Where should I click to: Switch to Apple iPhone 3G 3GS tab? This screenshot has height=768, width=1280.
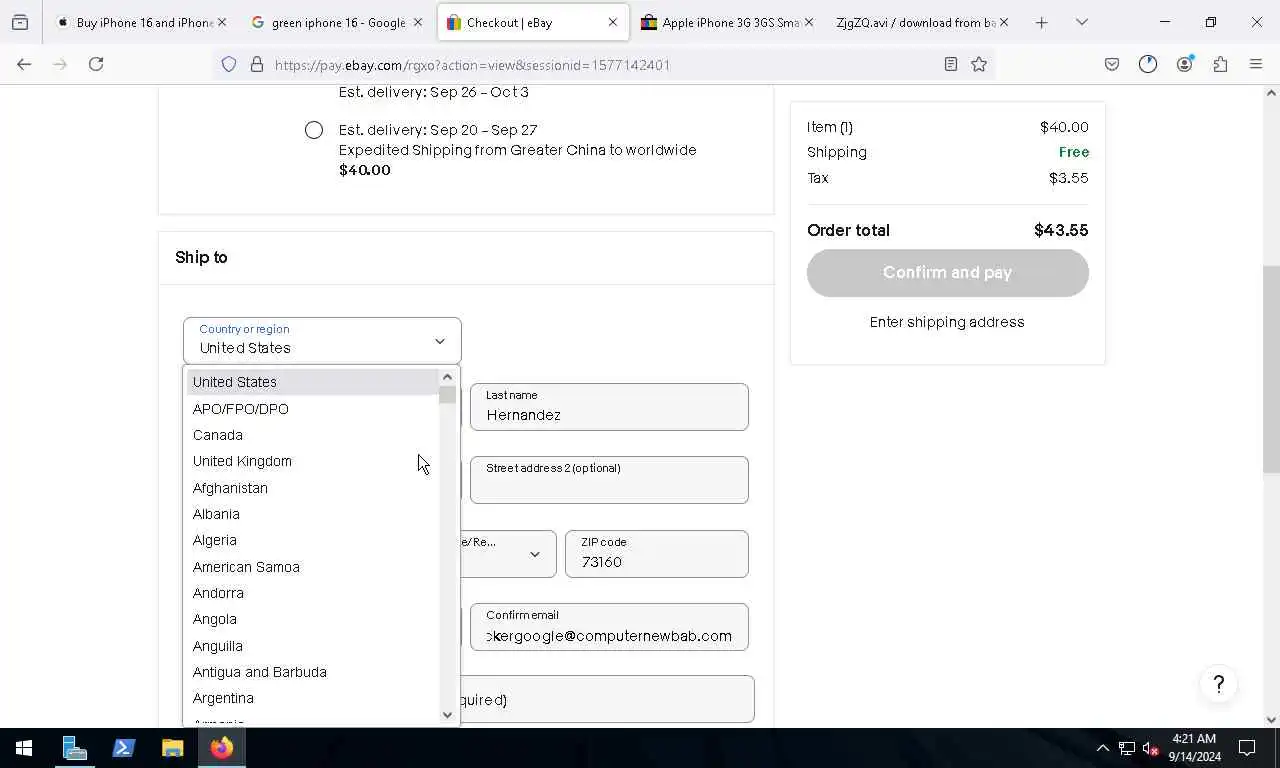(727, 22)
